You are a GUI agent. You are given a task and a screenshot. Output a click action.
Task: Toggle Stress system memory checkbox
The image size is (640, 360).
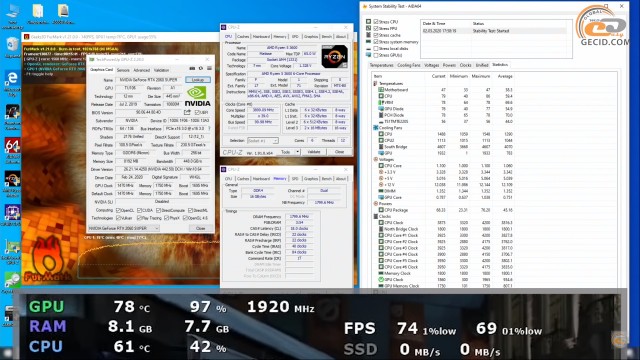tap(376, 42)
